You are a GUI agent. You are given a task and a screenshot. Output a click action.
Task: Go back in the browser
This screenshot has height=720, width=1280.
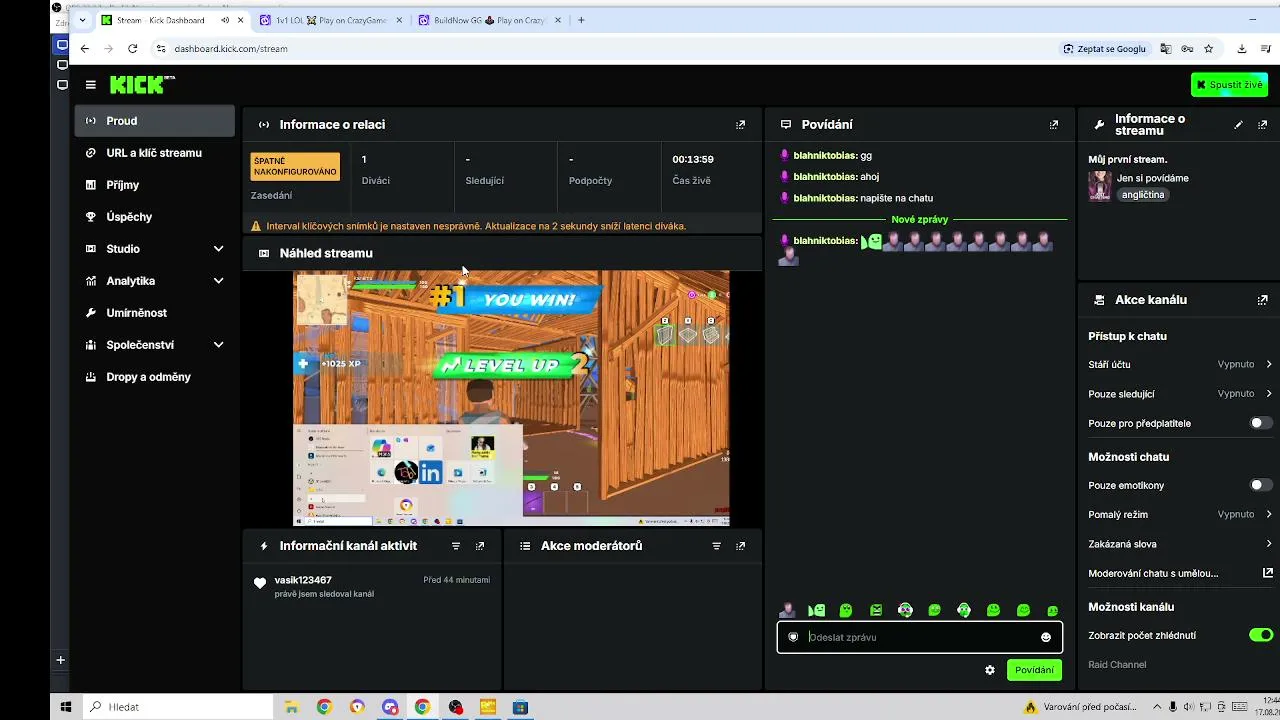[x=85, y=48]
